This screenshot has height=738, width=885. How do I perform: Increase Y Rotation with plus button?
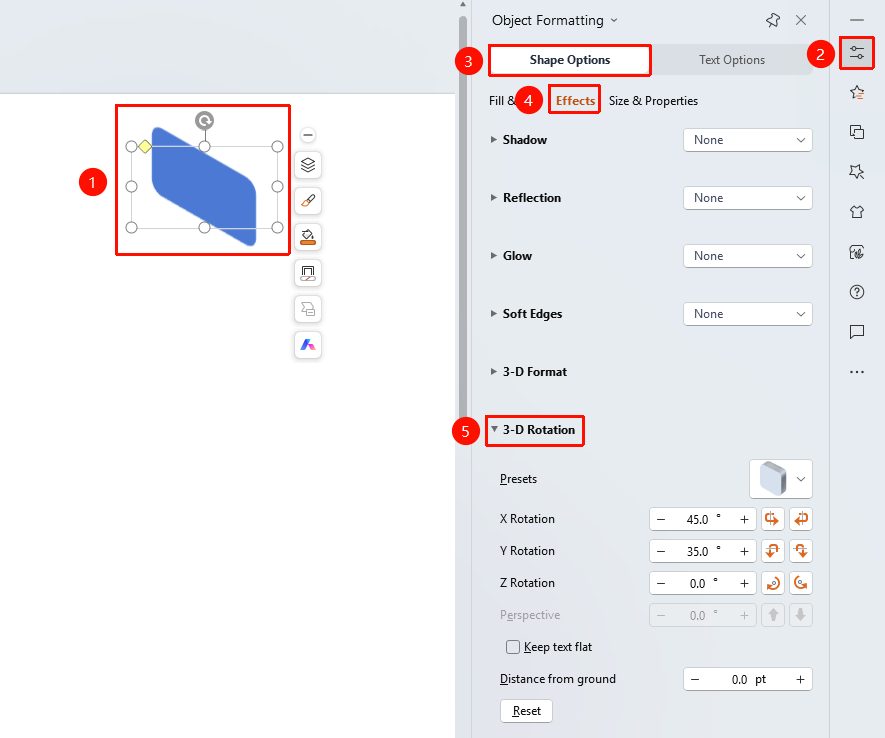[744, 551]
